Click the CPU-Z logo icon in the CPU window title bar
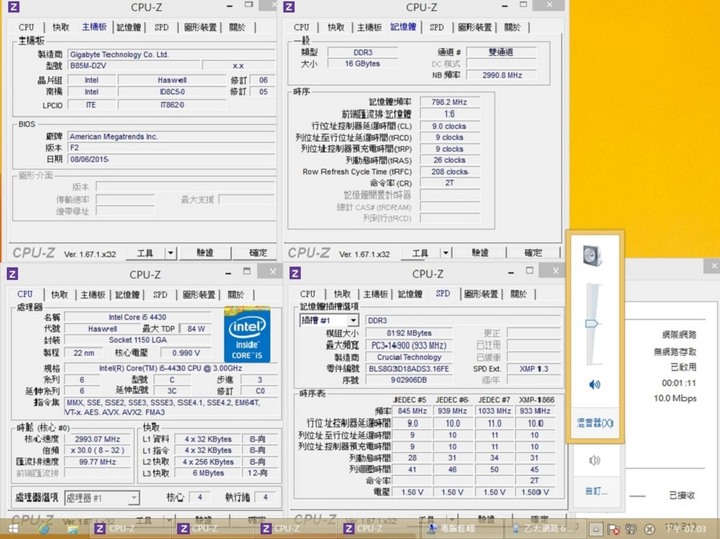This screenshot has width=720, height=539. 12,274
